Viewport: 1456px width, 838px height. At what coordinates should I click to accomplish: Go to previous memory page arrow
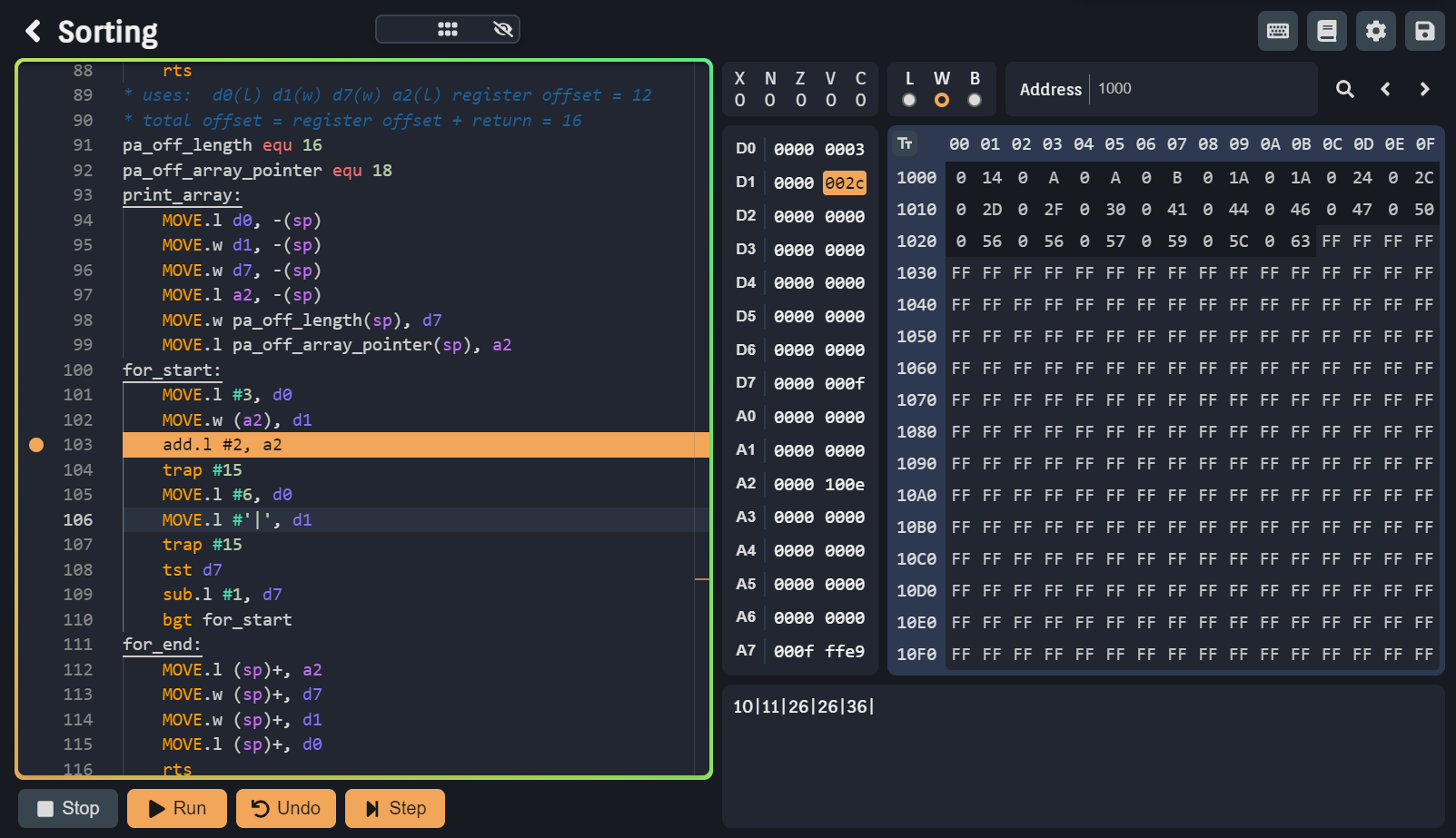click(x=1385, y=89)
